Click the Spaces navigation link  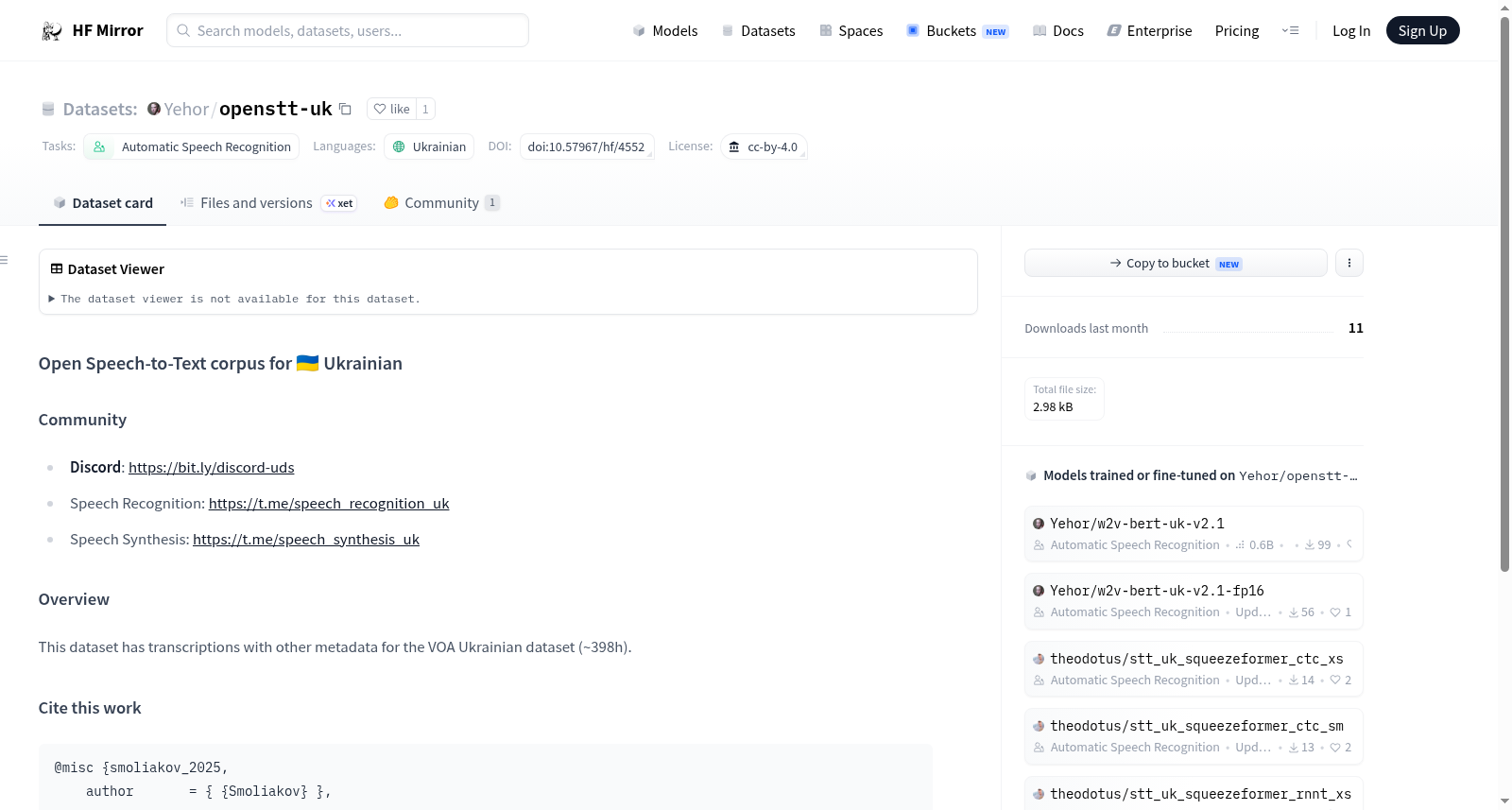click(851, 31)
